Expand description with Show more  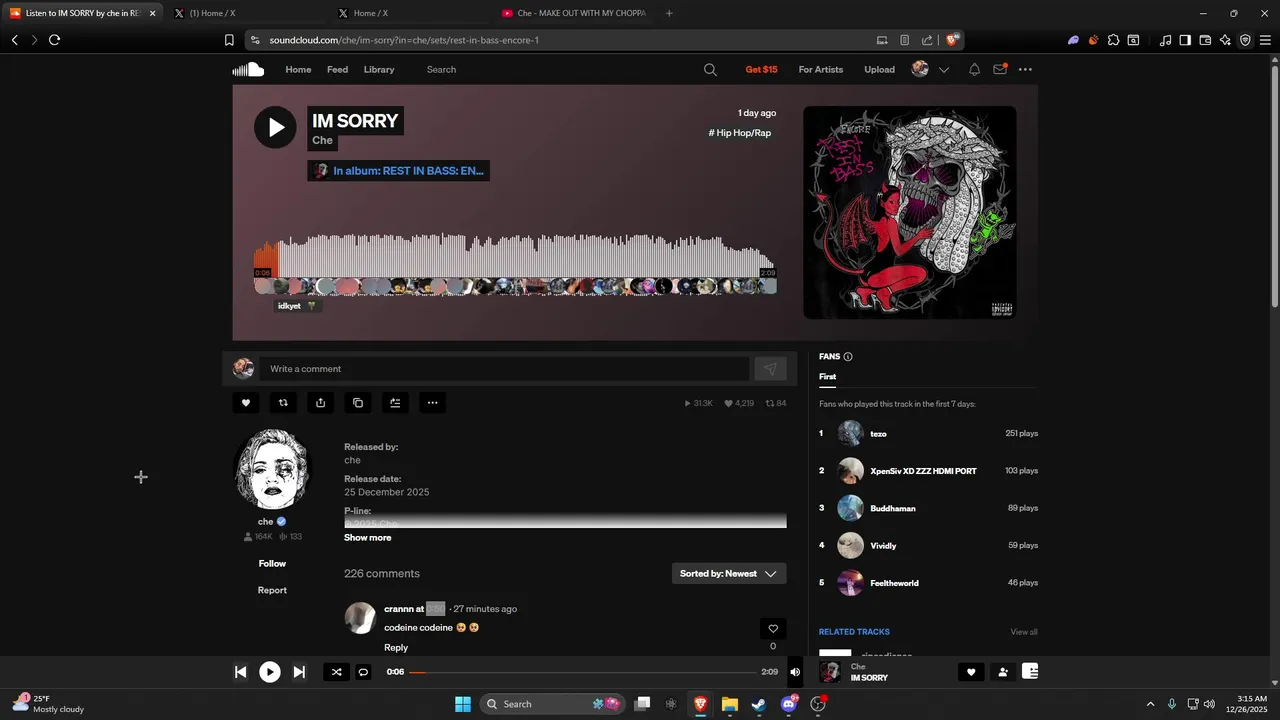coord(368,538)
